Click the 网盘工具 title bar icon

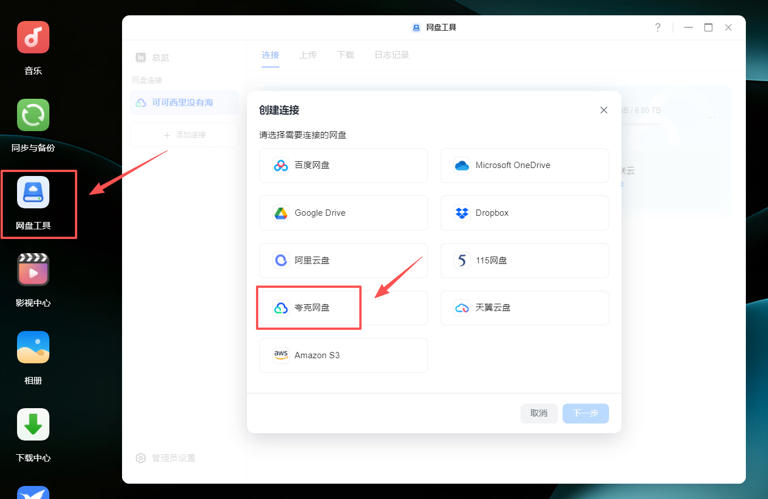coord(416,27)
